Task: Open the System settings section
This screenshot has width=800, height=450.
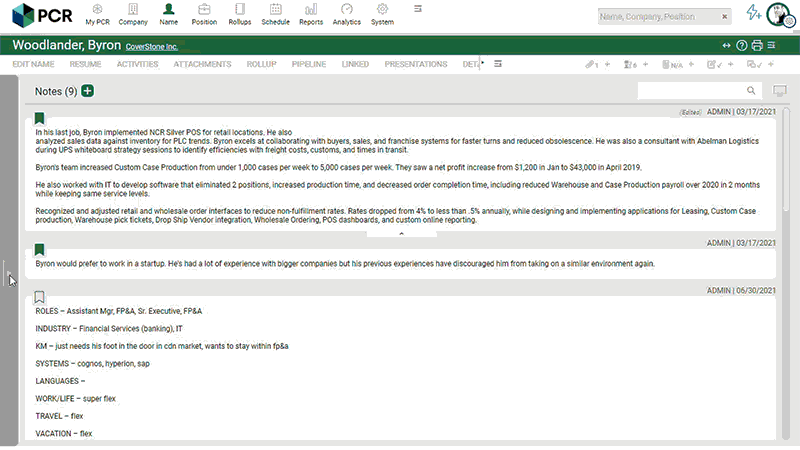Action: 382,15
